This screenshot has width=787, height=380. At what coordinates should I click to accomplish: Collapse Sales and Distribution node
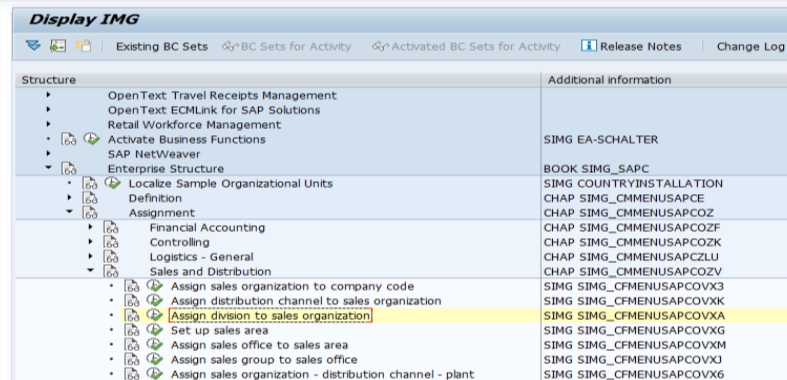tap(90, 271)
